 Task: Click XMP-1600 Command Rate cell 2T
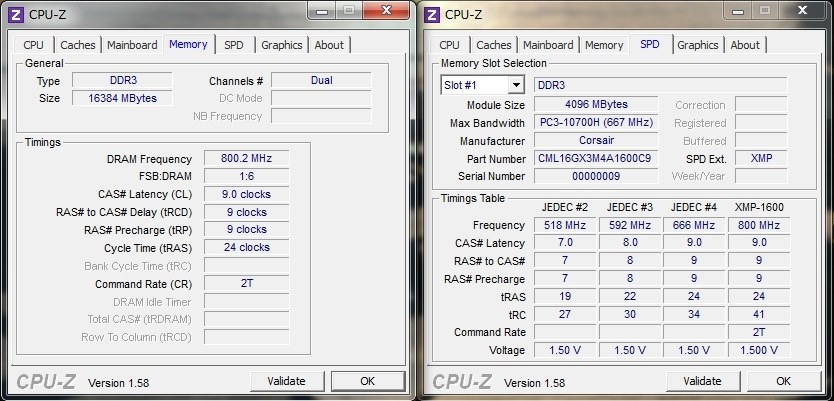pos(758,332)
